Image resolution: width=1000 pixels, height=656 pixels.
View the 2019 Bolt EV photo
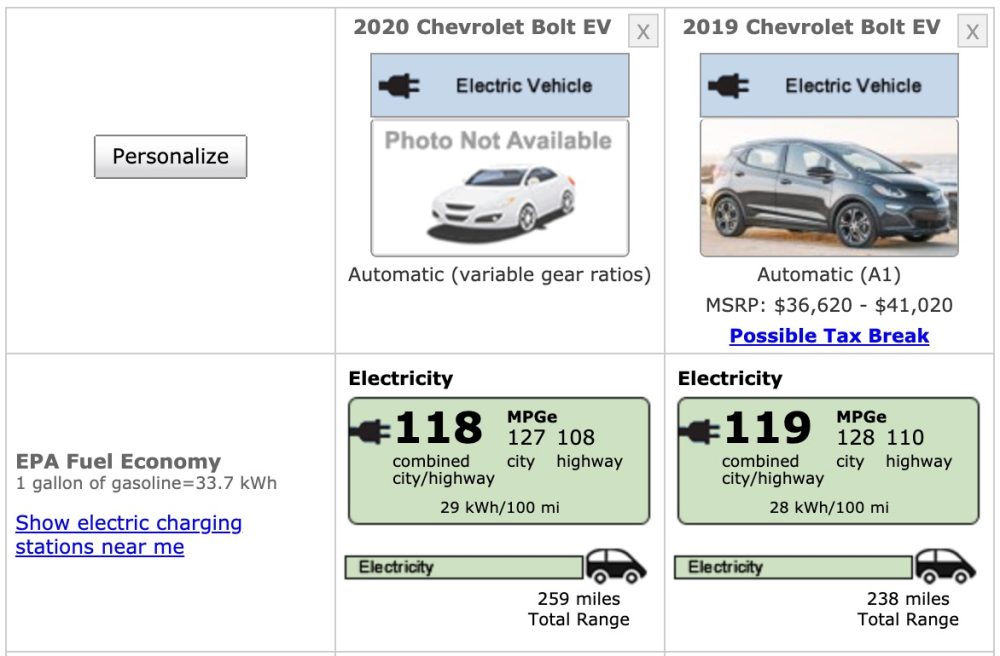click(830, 187)
